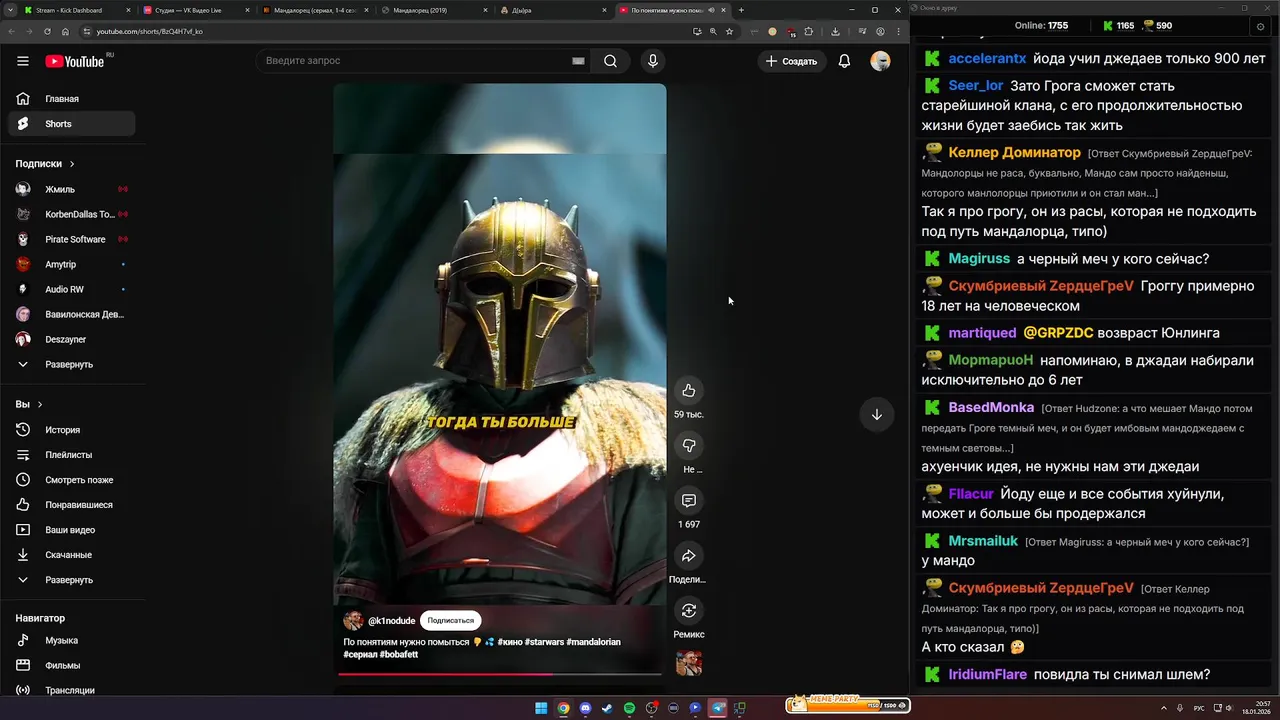Open the @k1nodude channel link
The height and width of the screenshot is (720, 1280).
click(x=391, y=620)
